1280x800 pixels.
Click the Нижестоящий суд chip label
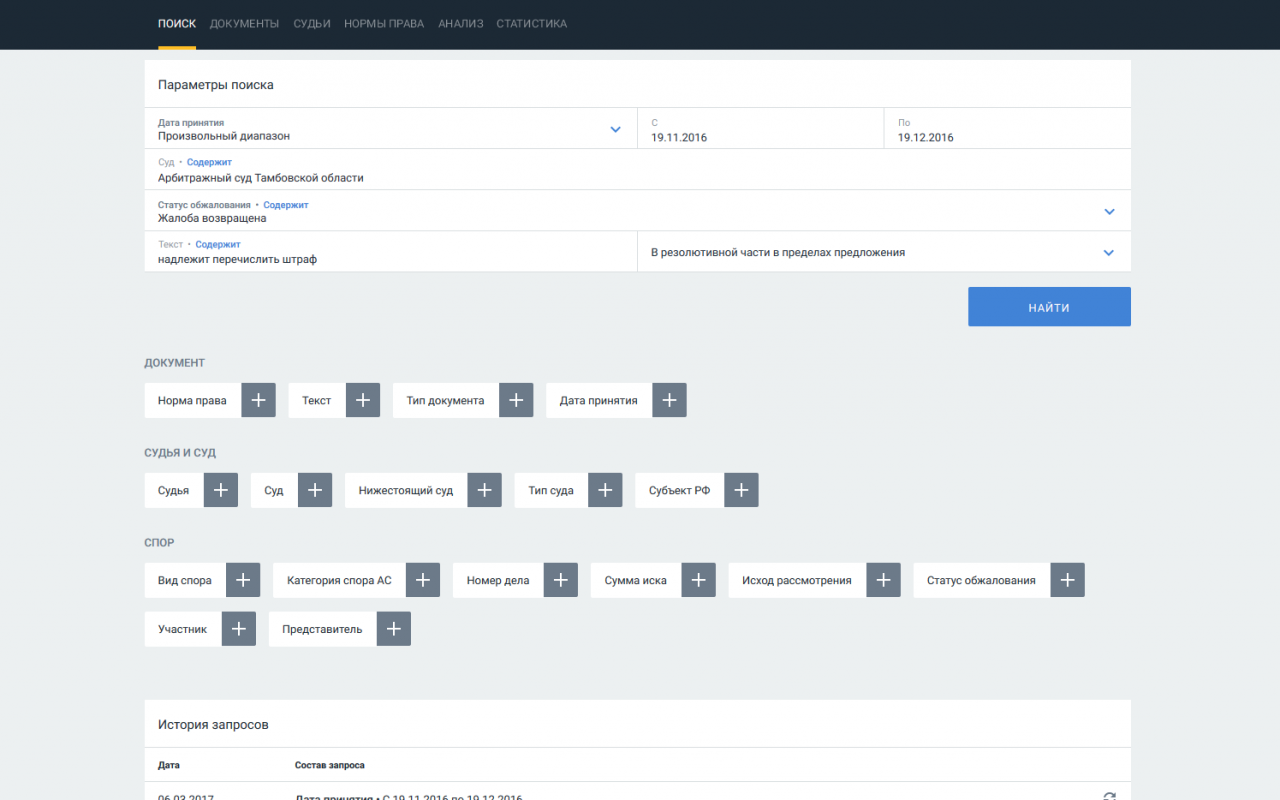(x=406, y=491)
